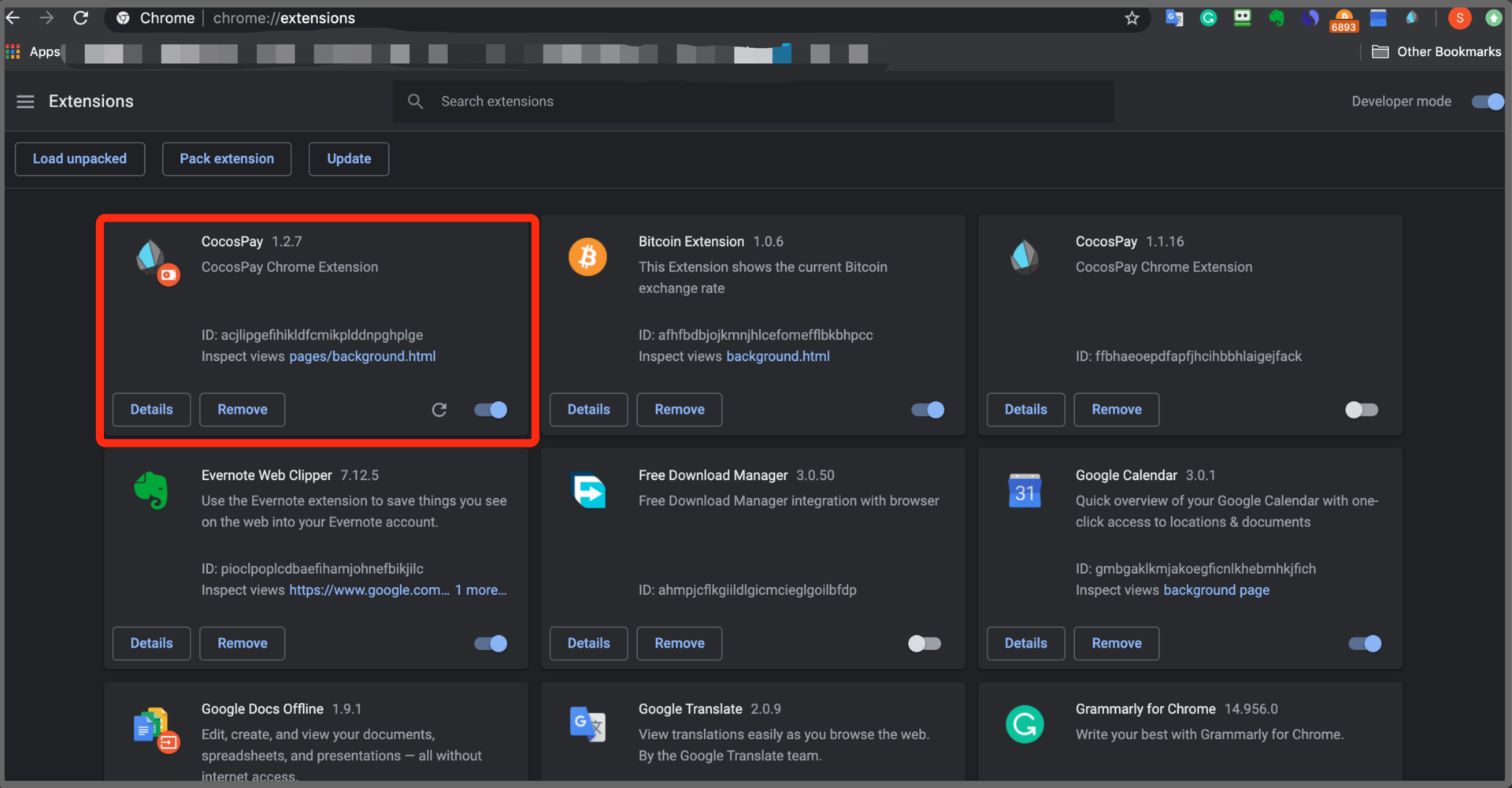Open Details for Evernote Web Clipper
The width and height of the screenshot is (1512, 788).
coord(151,644)
